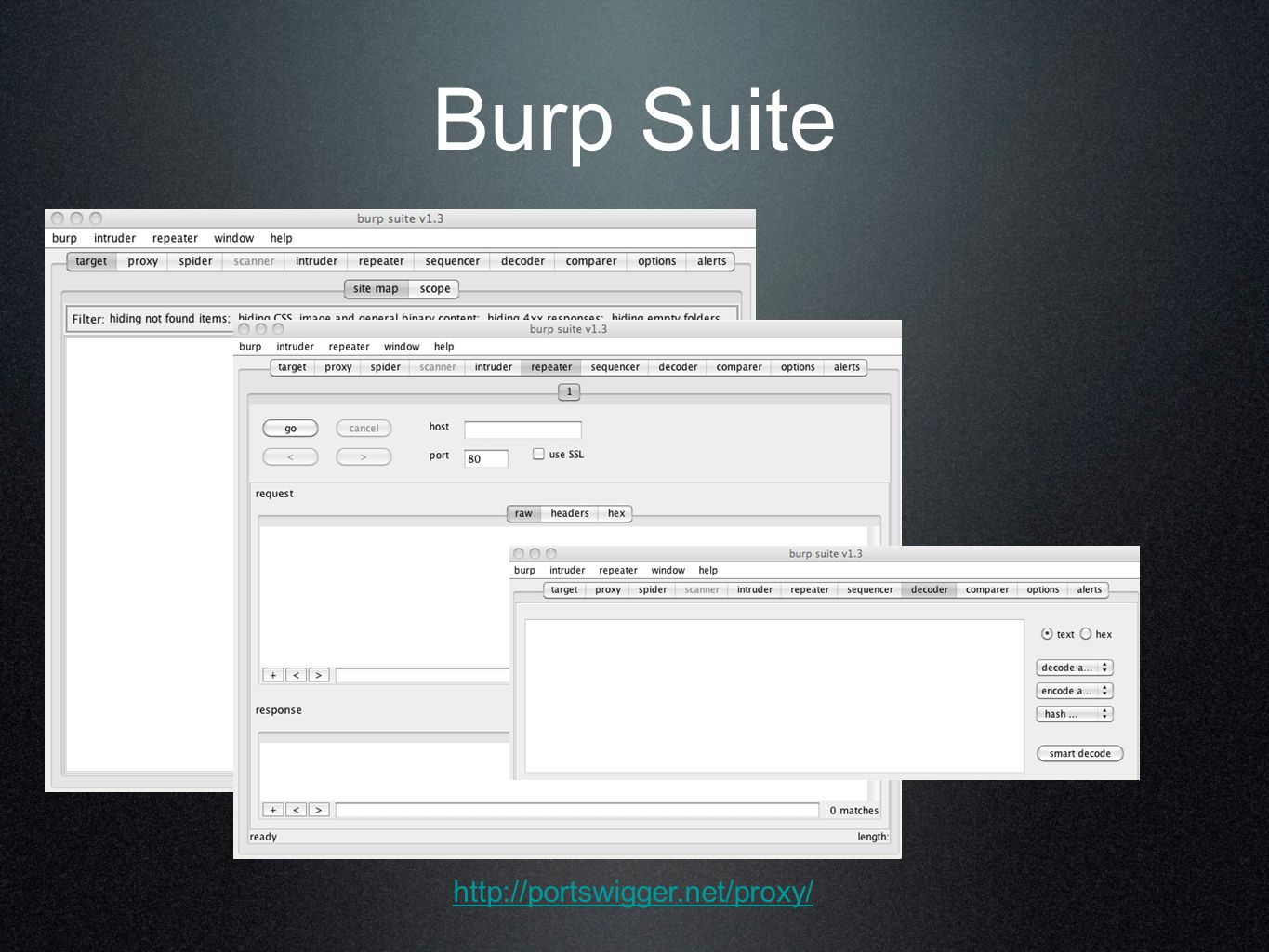Select the raw request tab
Screen dimensions: 1269x952
tap(523, 513)
